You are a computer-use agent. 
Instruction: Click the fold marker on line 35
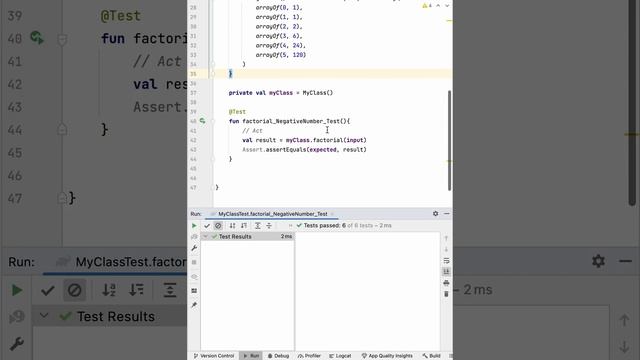click(213, 74)
